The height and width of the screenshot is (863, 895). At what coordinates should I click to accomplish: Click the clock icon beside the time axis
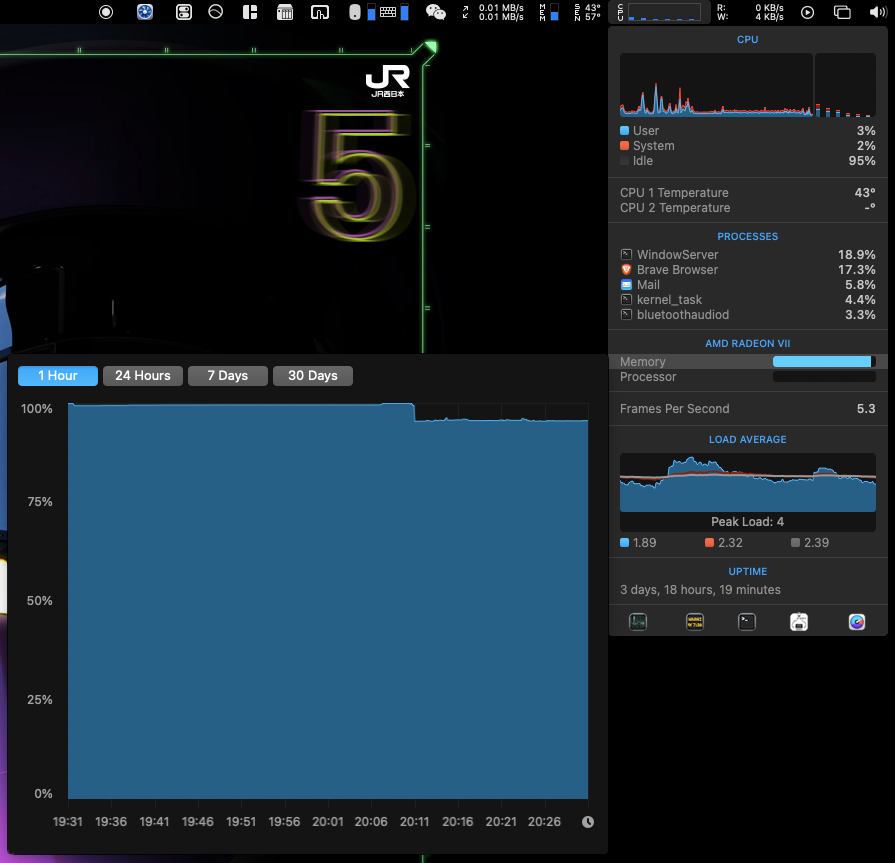(587, 822)
